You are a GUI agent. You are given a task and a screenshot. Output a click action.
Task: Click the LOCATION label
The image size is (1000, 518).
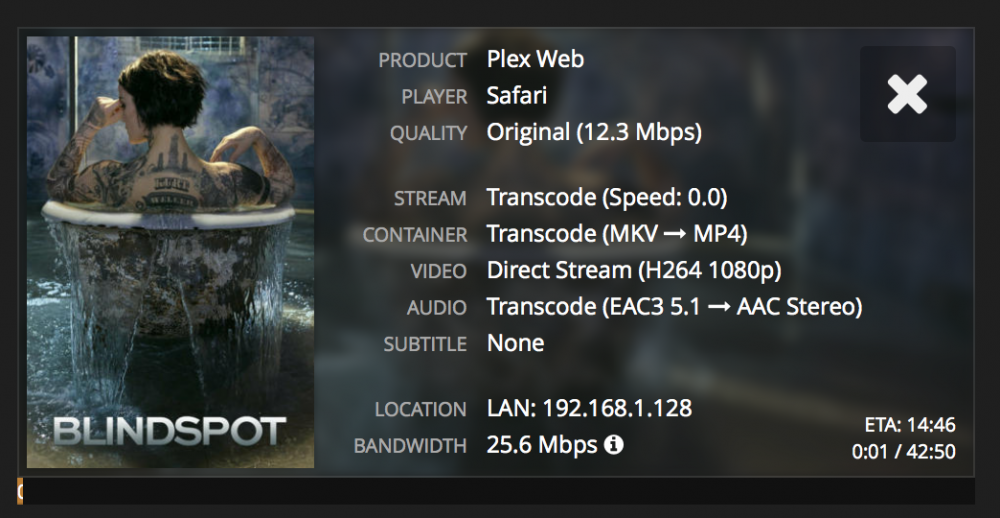tap(420, 410)
